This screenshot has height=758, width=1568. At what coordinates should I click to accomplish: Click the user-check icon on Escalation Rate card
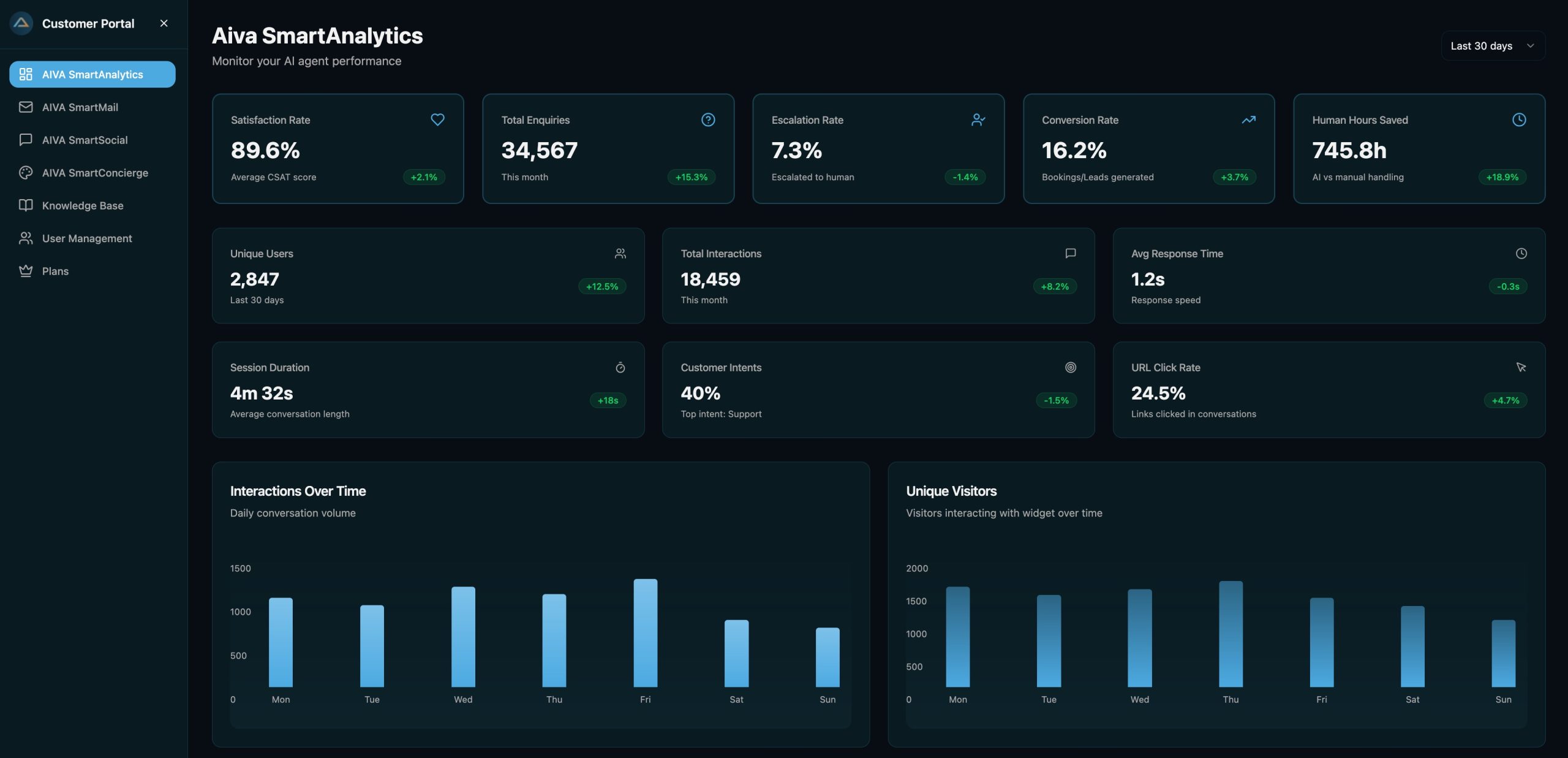click(x=978, y=119)
